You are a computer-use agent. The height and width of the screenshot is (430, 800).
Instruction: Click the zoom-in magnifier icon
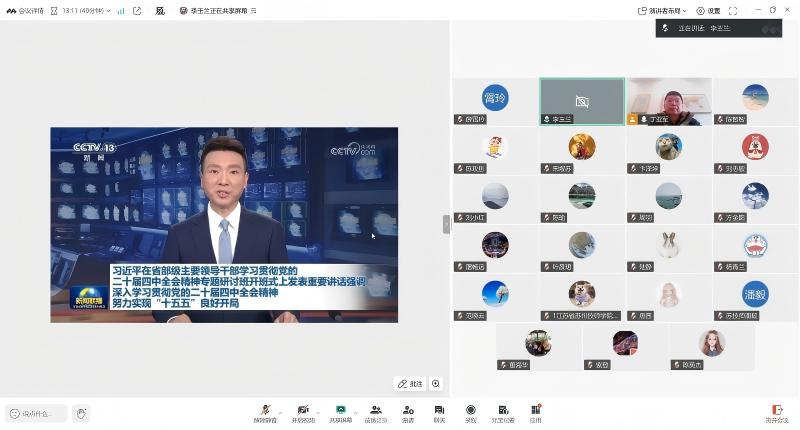(436, 384)
